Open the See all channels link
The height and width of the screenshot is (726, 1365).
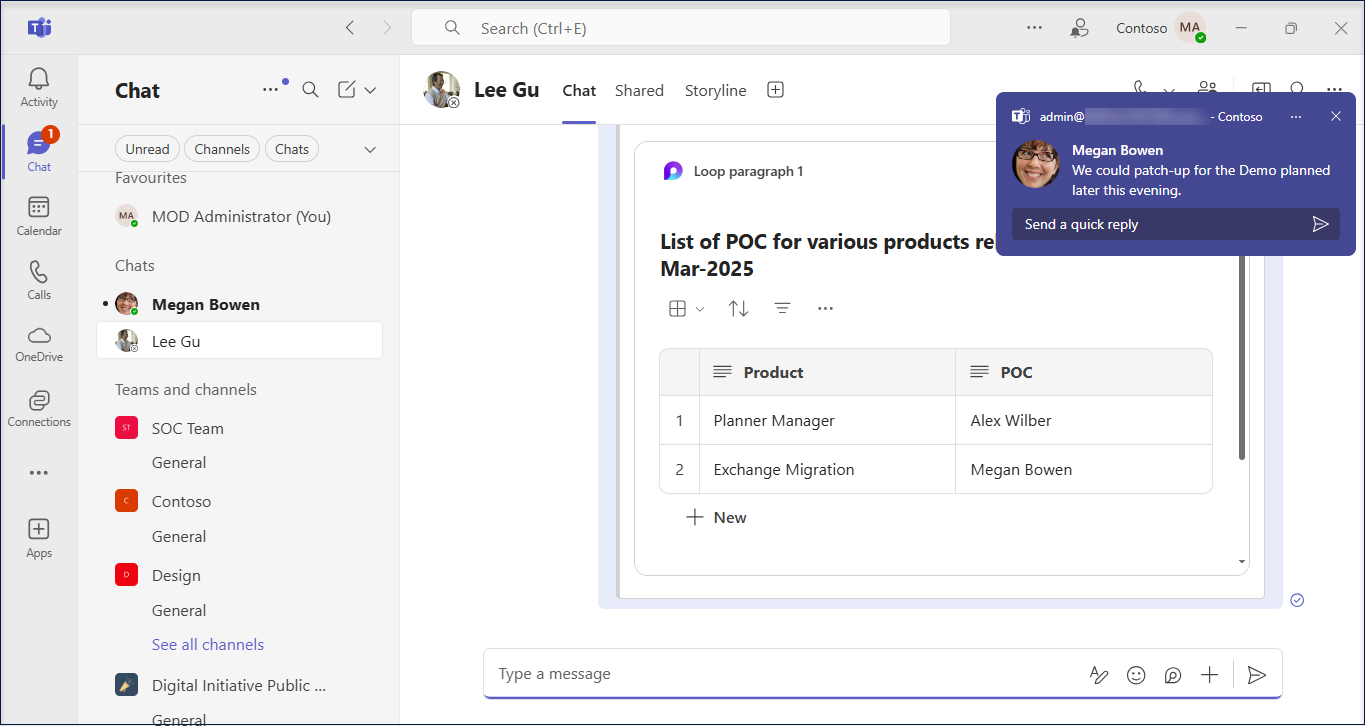pos(208,645)
